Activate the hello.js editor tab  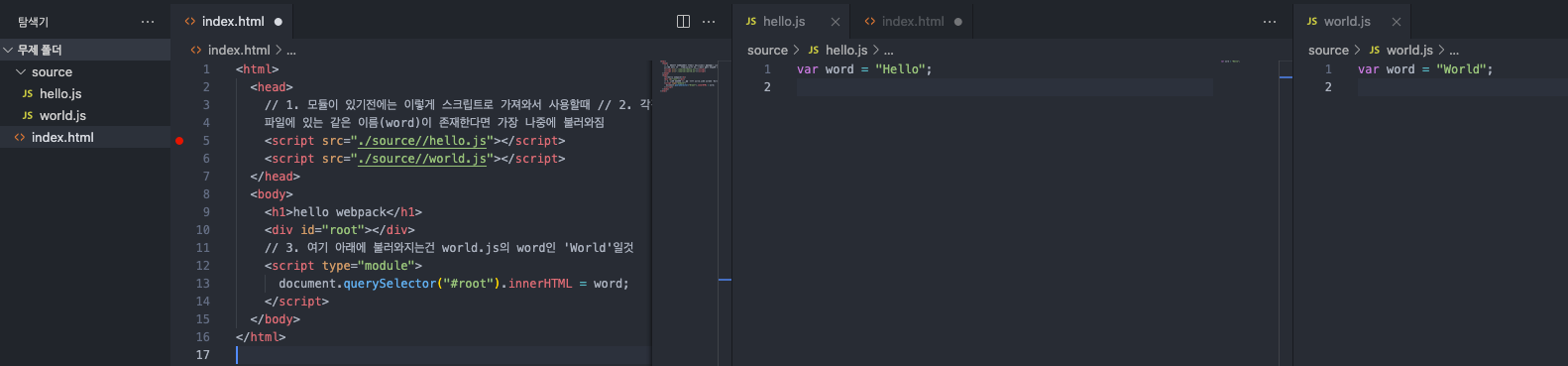click(x=783, y=21)
